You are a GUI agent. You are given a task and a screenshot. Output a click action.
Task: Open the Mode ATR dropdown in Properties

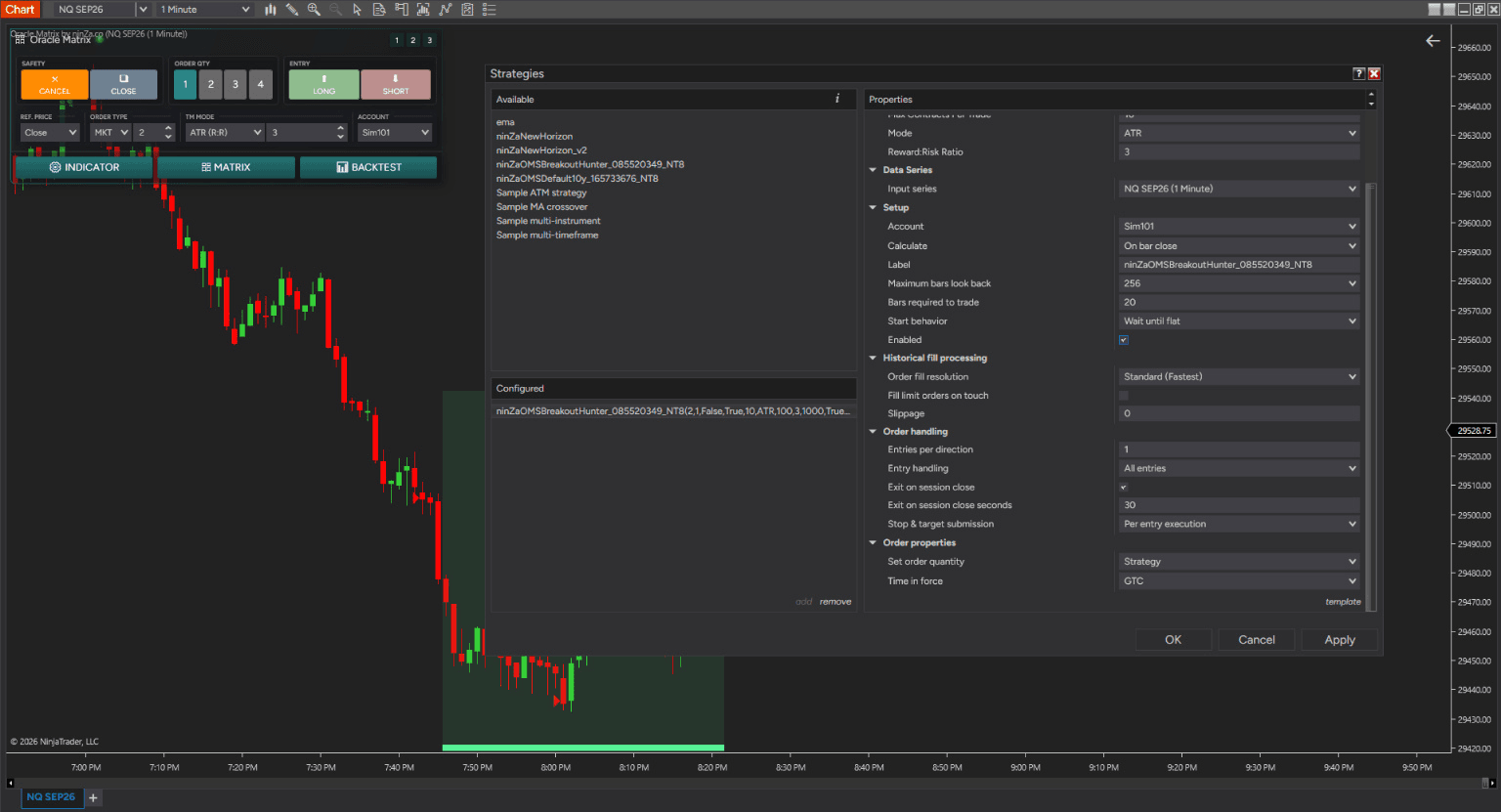click(x=1239, y=133)
